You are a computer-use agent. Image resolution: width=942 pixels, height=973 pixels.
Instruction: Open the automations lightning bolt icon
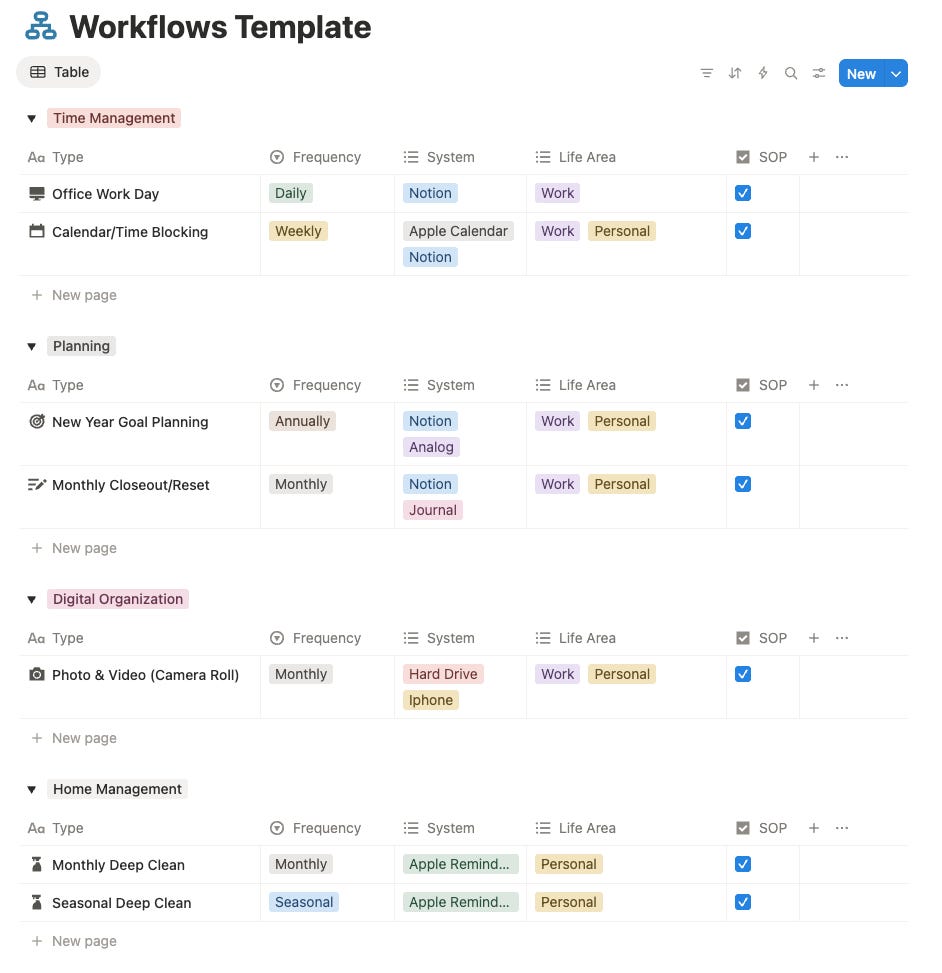click(763, 73)
